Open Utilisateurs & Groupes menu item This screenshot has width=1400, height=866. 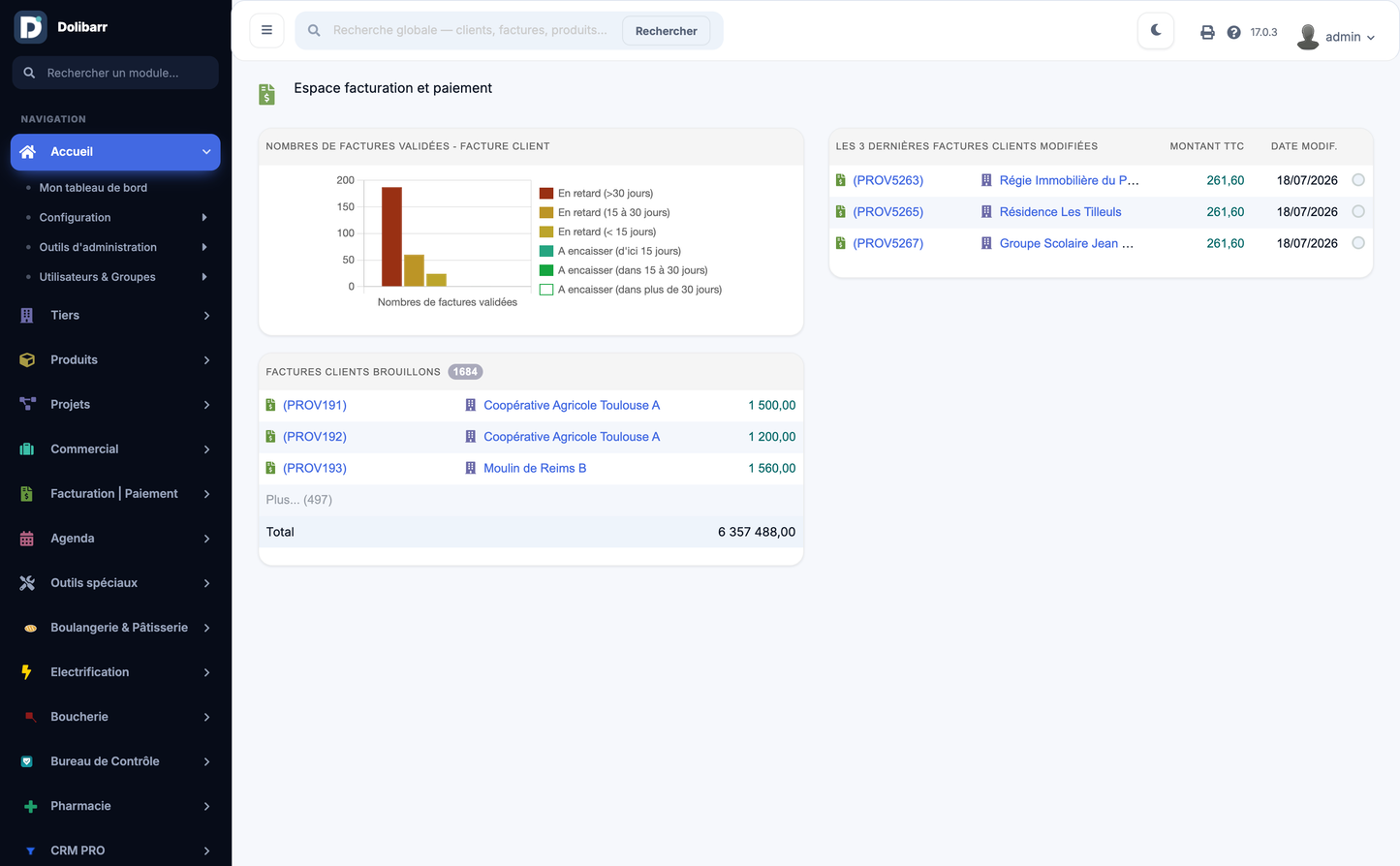pyautogui.click(x=97, y=277)
